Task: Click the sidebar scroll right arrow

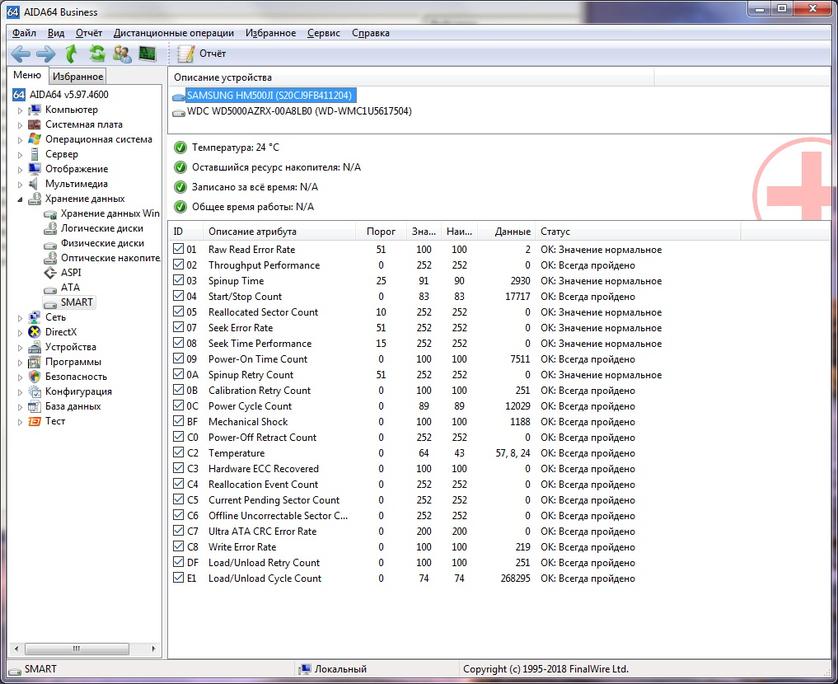Action: [153, 649]
